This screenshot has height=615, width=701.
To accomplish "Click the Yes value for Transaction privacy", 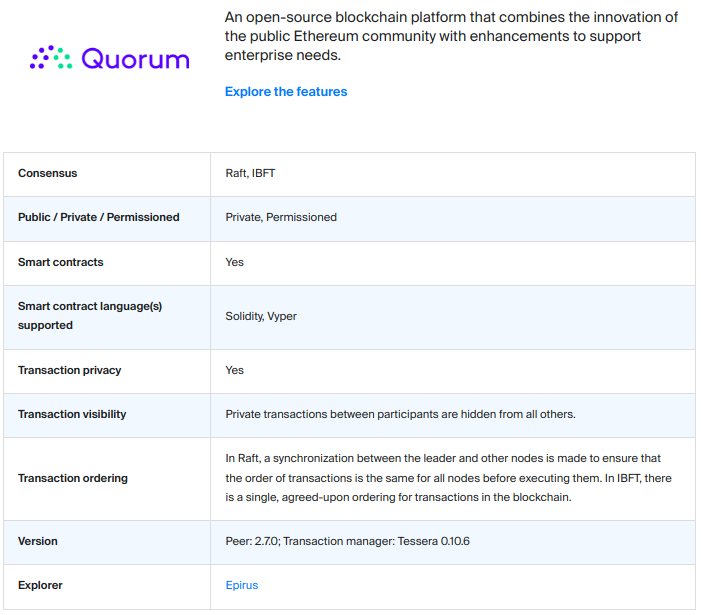I will (234, 370).
